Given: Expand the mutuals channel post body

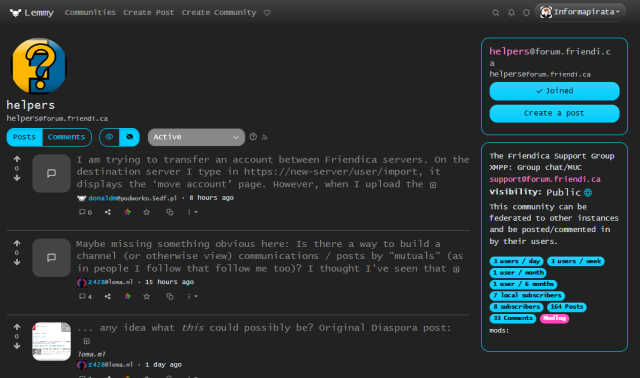Looking at the screenshot, I should click(x=456, y=269).
